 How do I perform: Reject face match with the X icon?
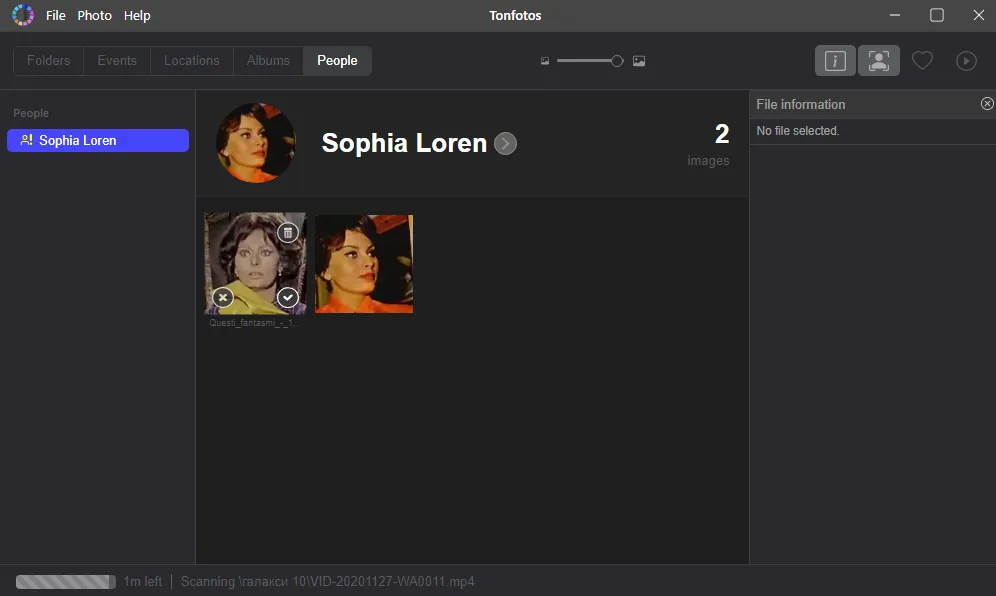tap(222, 297)
